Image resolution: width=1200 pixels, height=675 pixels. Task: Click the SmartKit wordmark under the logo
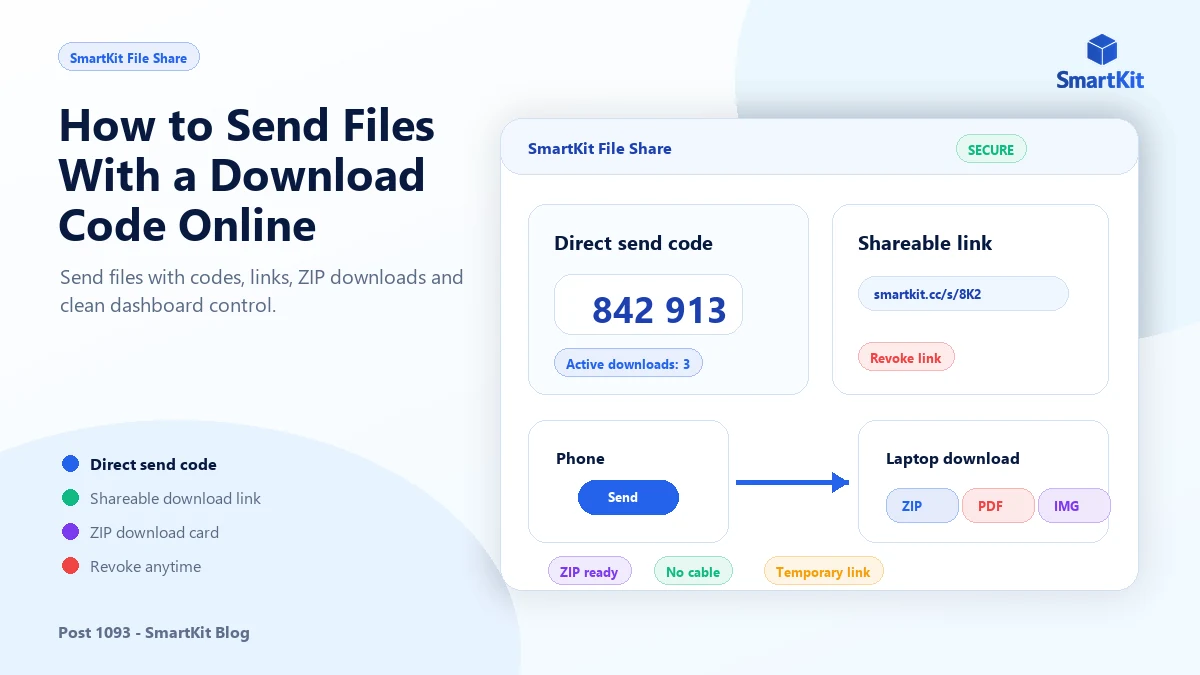click(1100, 80)
